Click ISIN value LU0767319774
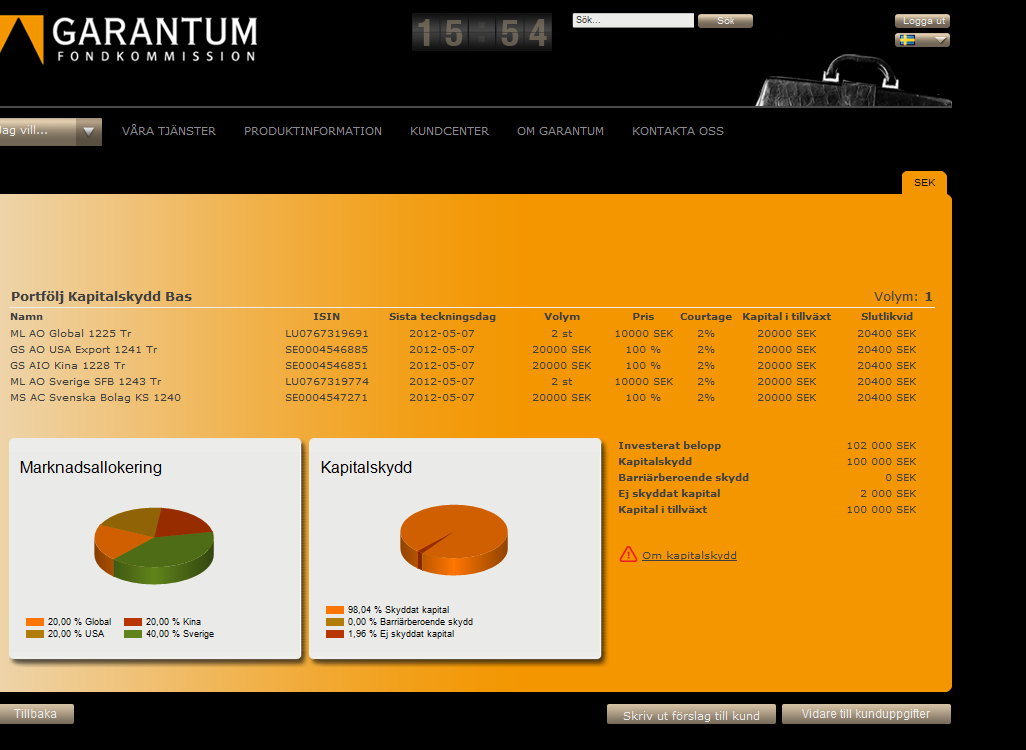This screenshot has height=750, width=1026. tap(327, 382)
